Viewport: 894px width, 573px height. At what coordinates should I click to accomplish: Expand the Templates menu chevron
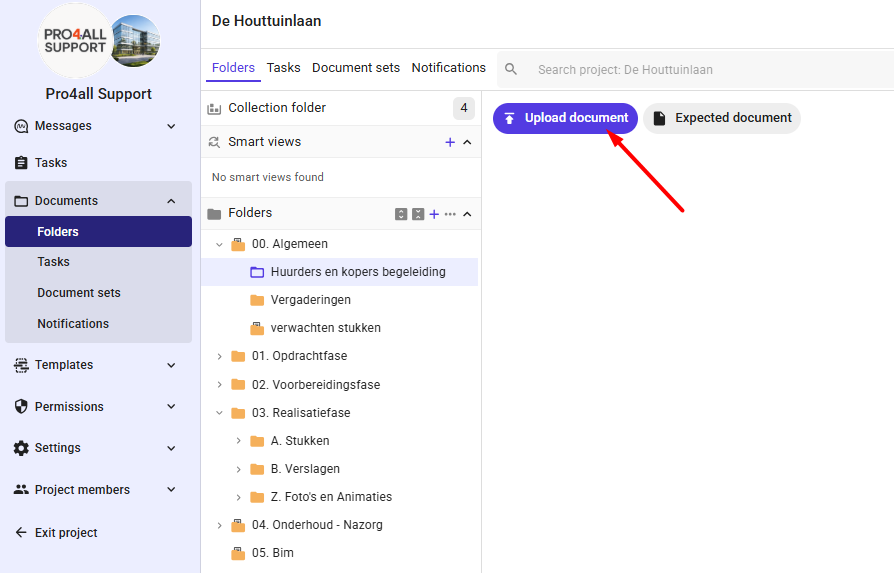pyautogui.click(x=171, y=365)
